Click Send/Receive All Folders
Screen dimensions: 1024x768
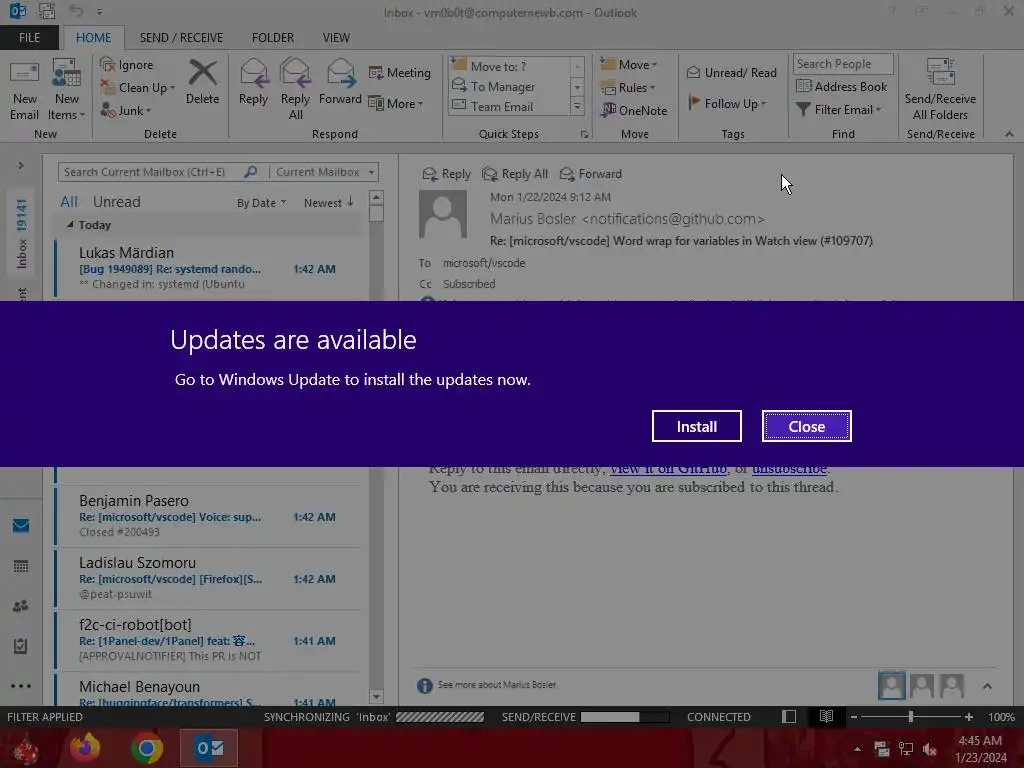940,90
